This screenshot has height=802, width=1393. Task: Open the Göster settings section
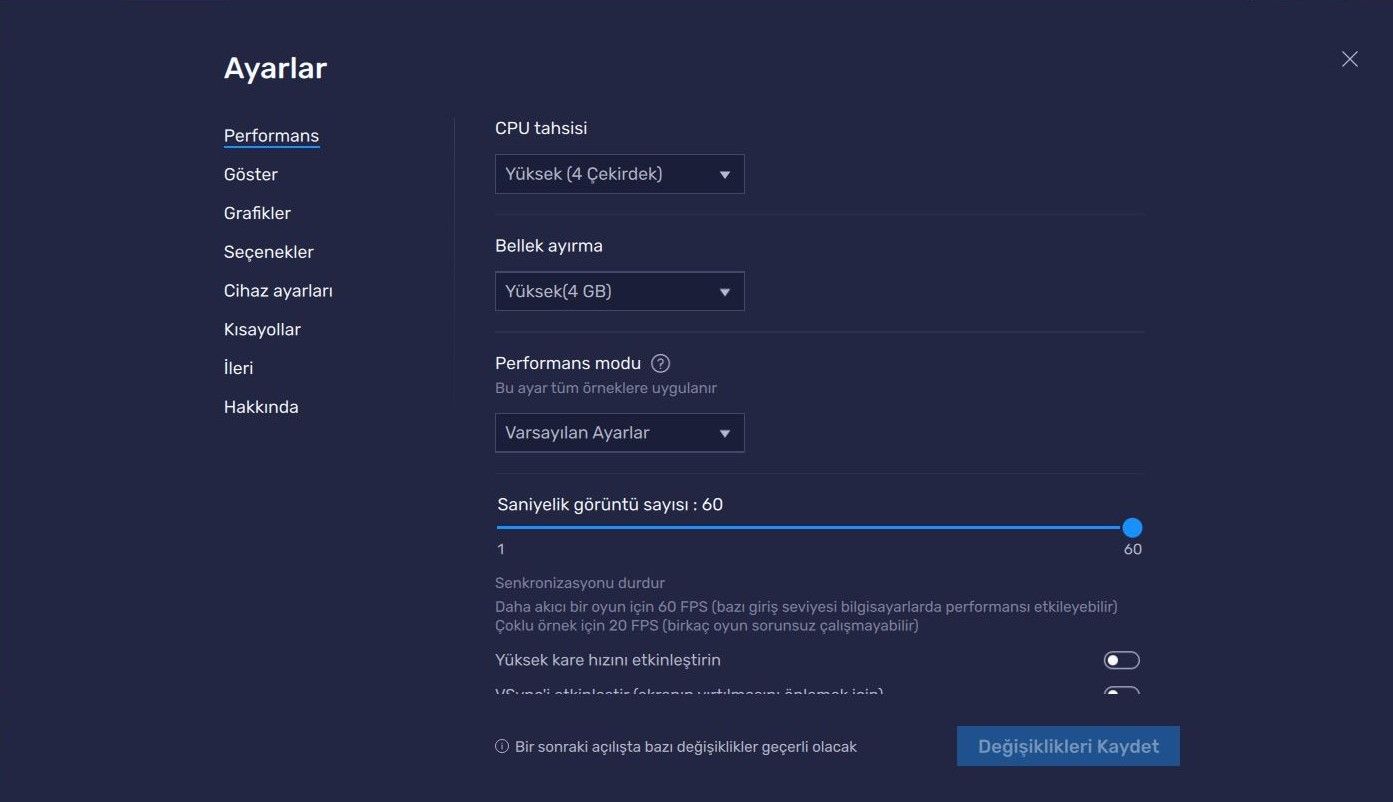tap(251, 175)
